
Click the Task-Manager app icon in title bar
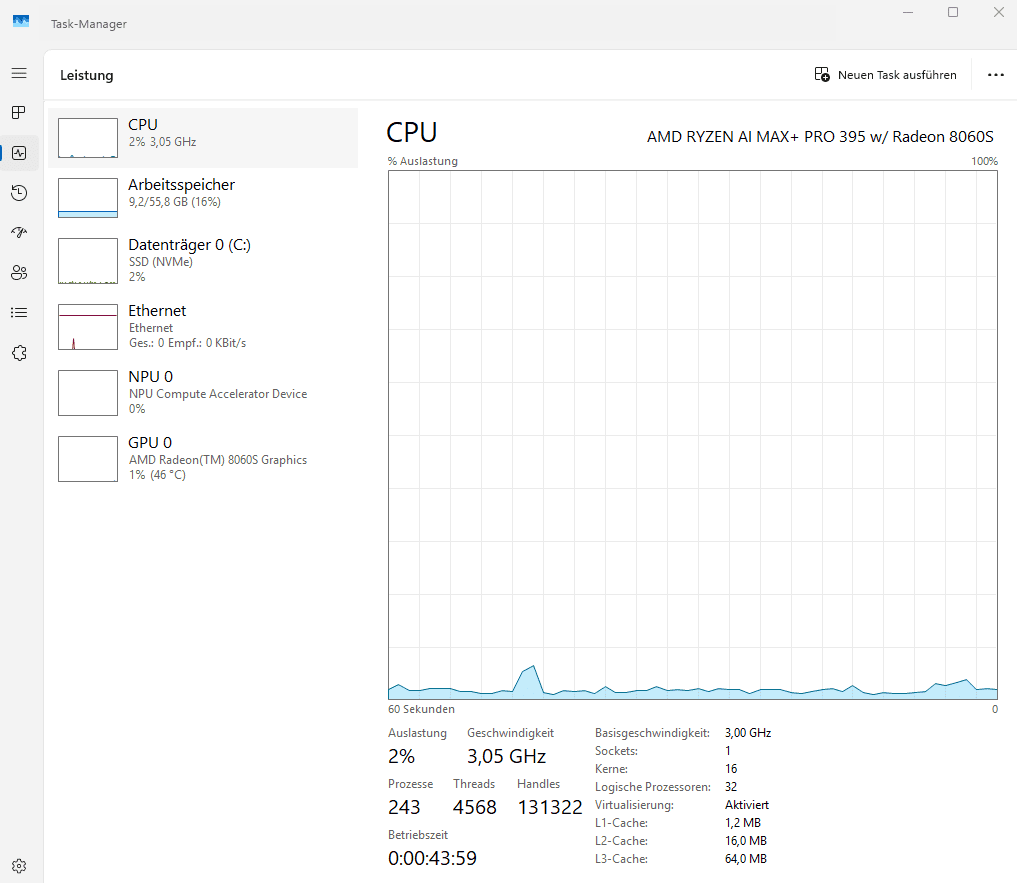coord(21,21)
